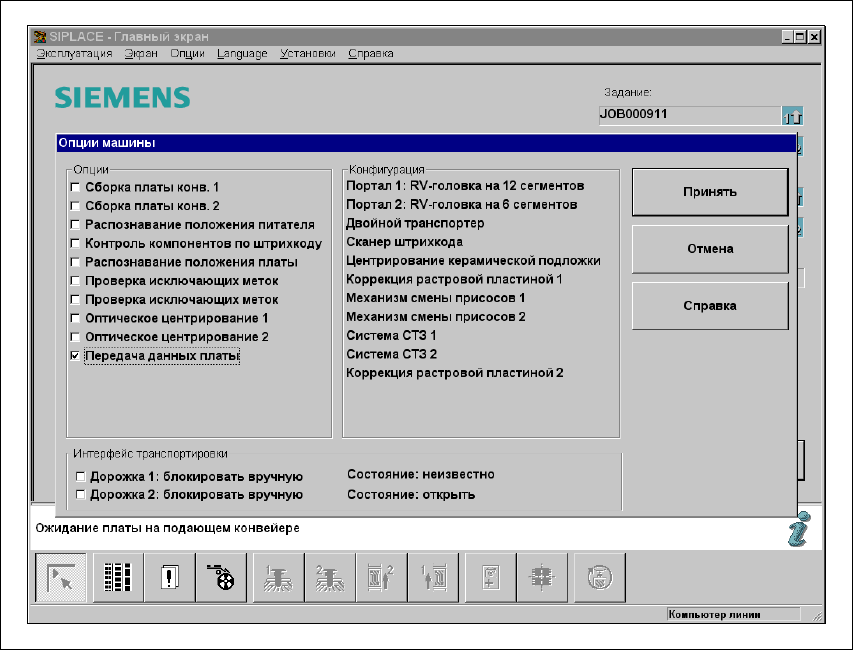
Task: Click the Ожидание платы на подающем конвейере message
Action: coord(168,528)
